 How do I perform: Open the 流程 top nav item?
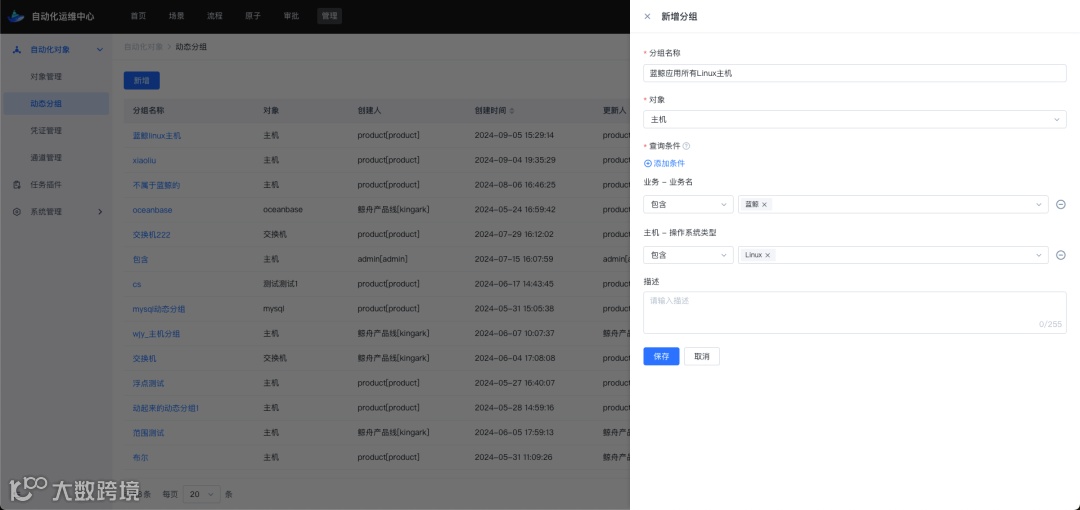215,16
